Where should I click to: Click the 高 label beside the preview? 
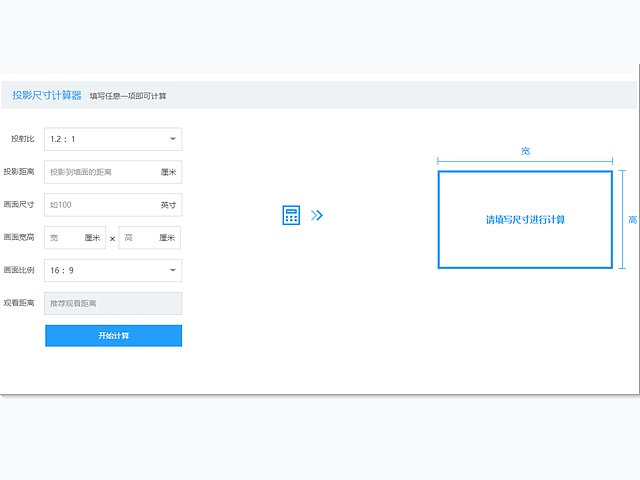click(632, 220)
